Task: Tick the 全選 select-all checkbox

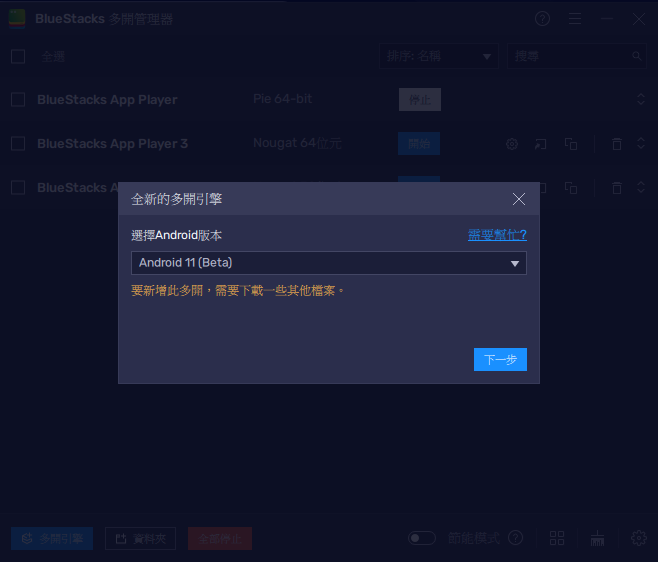Action: pyautogui.click(x=18, y=57)
